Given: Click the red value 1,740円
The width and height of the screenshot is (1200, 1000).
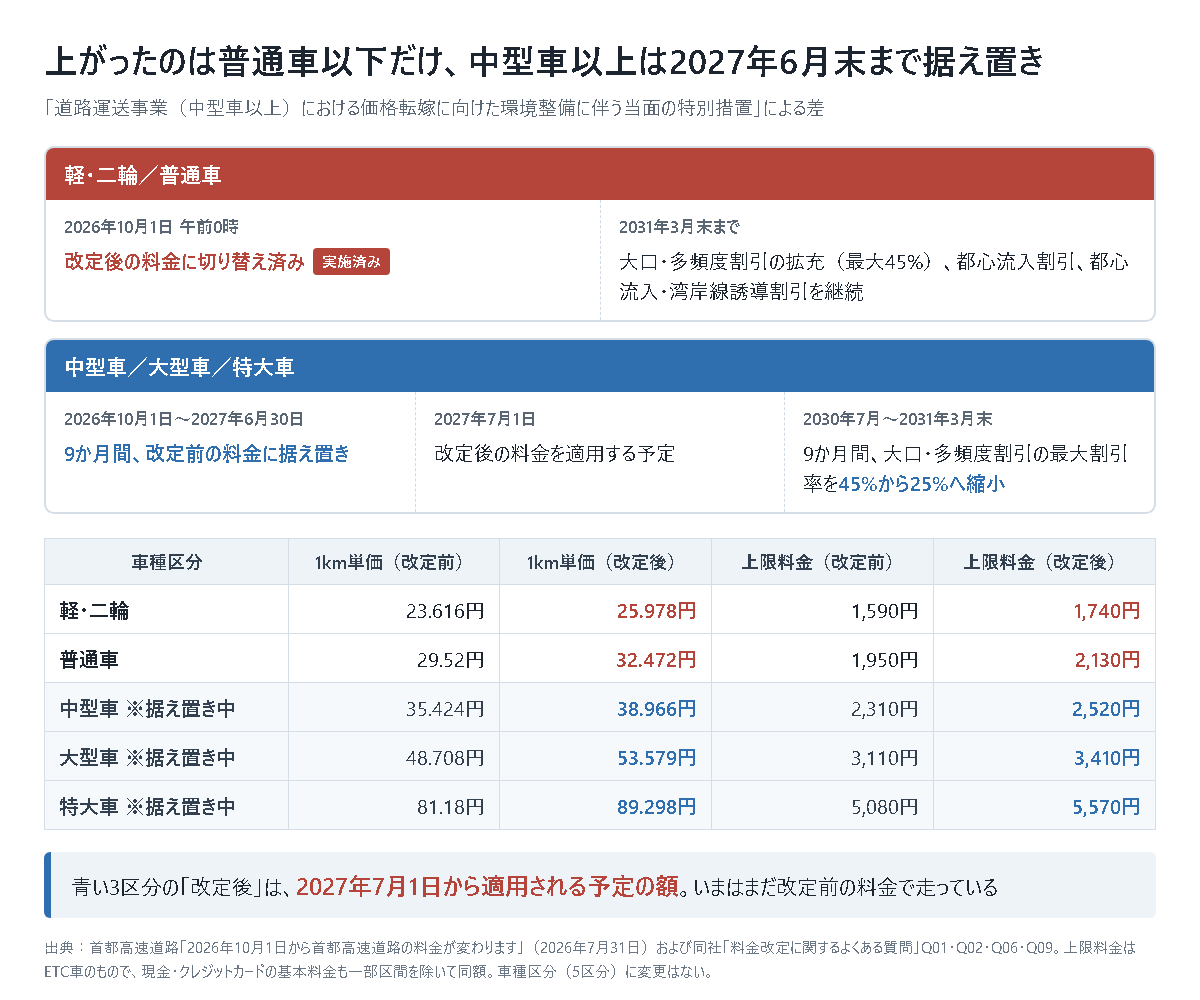Looking at the screenshot, I should [x=1106, y=610].
